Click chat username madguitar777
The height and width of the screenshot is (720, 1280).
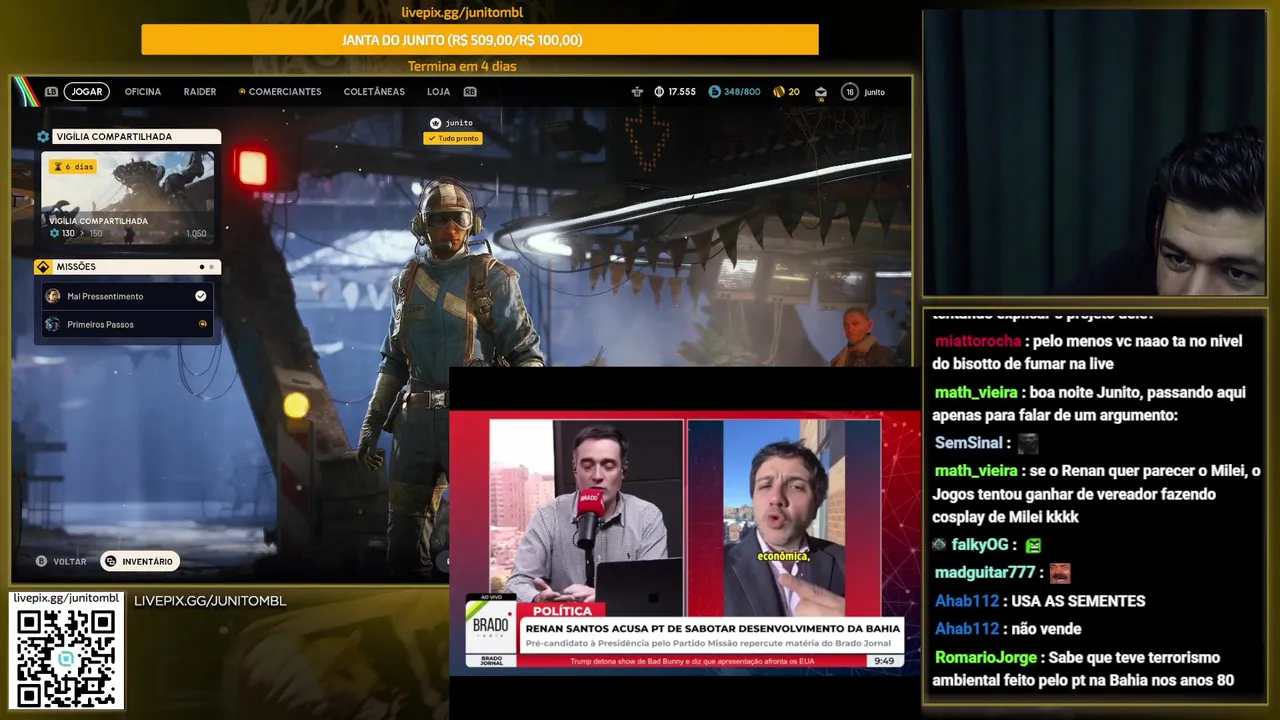click(985, 573)
